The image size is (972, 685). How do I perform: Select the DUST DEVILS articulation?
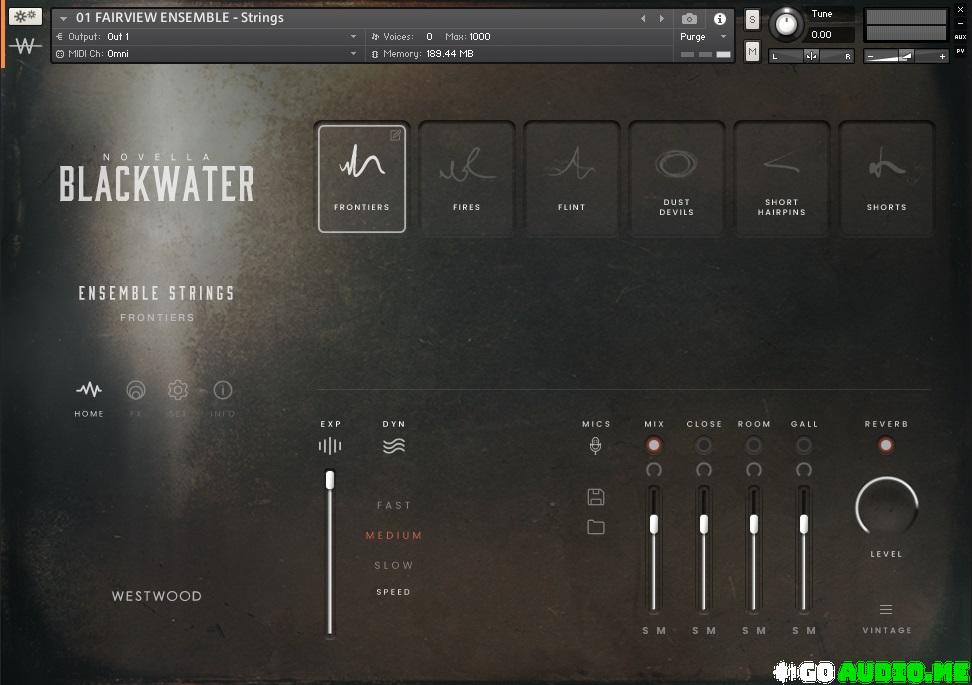click(676, 179)
